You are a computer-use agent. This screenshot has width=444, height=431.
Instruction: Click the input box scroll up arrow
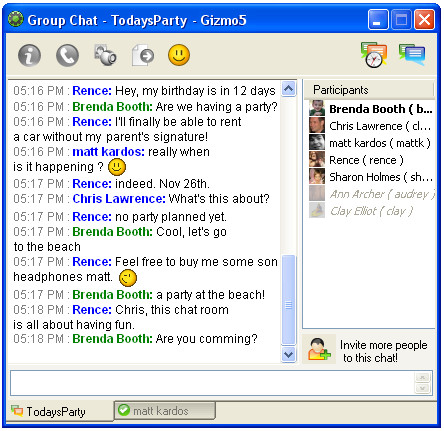click(x=422, y=377)
